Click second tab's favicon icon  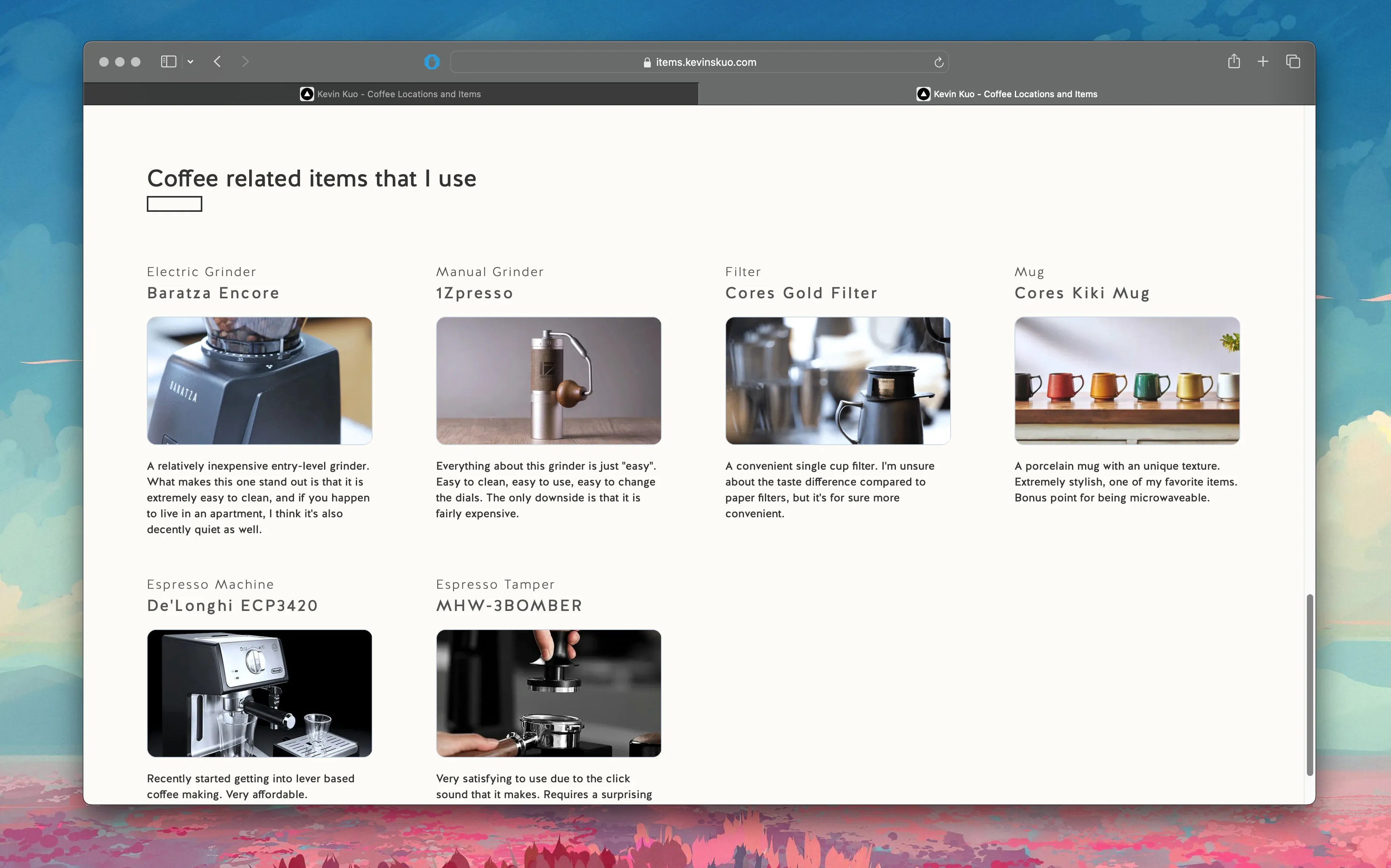(923, 94)
